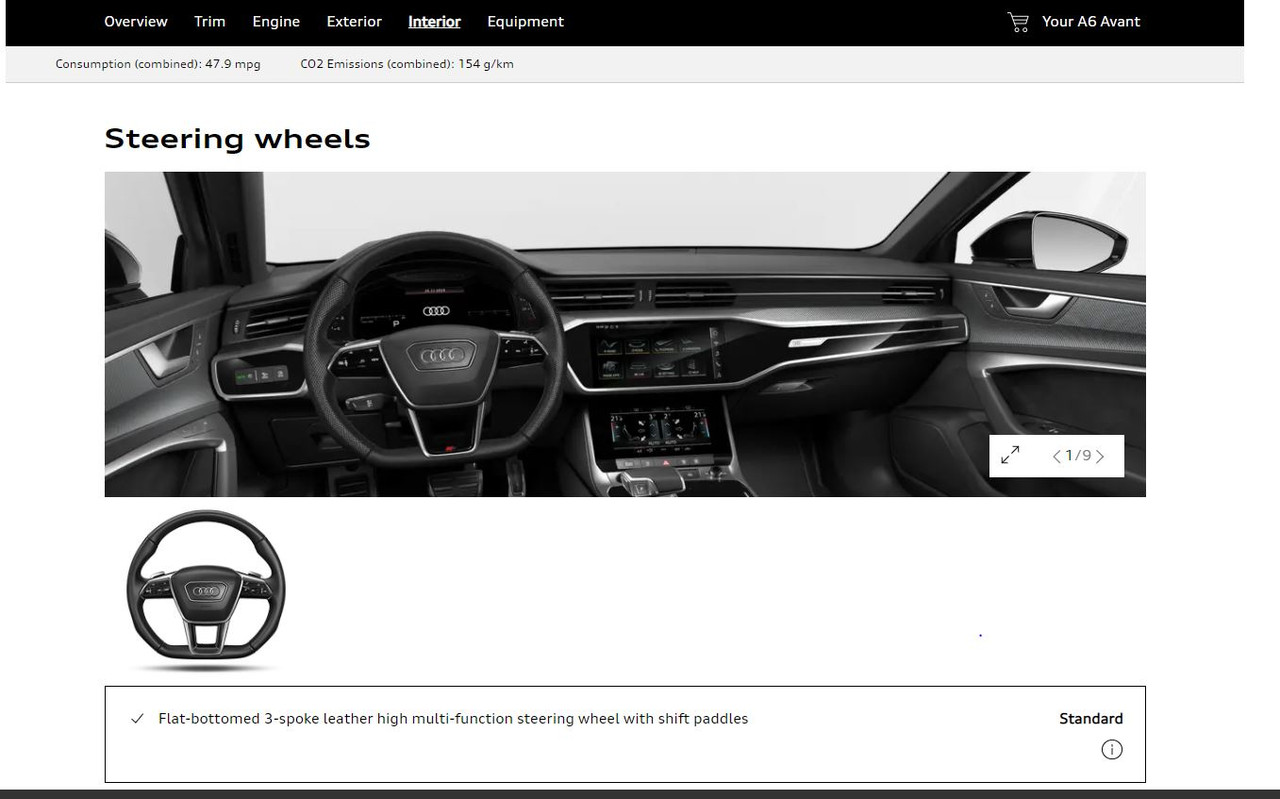The width and height of the screenshot is (1280, 799).
Task: Click the Consumption combined 47.9 mpg text
Action: [x=158, y=64]
